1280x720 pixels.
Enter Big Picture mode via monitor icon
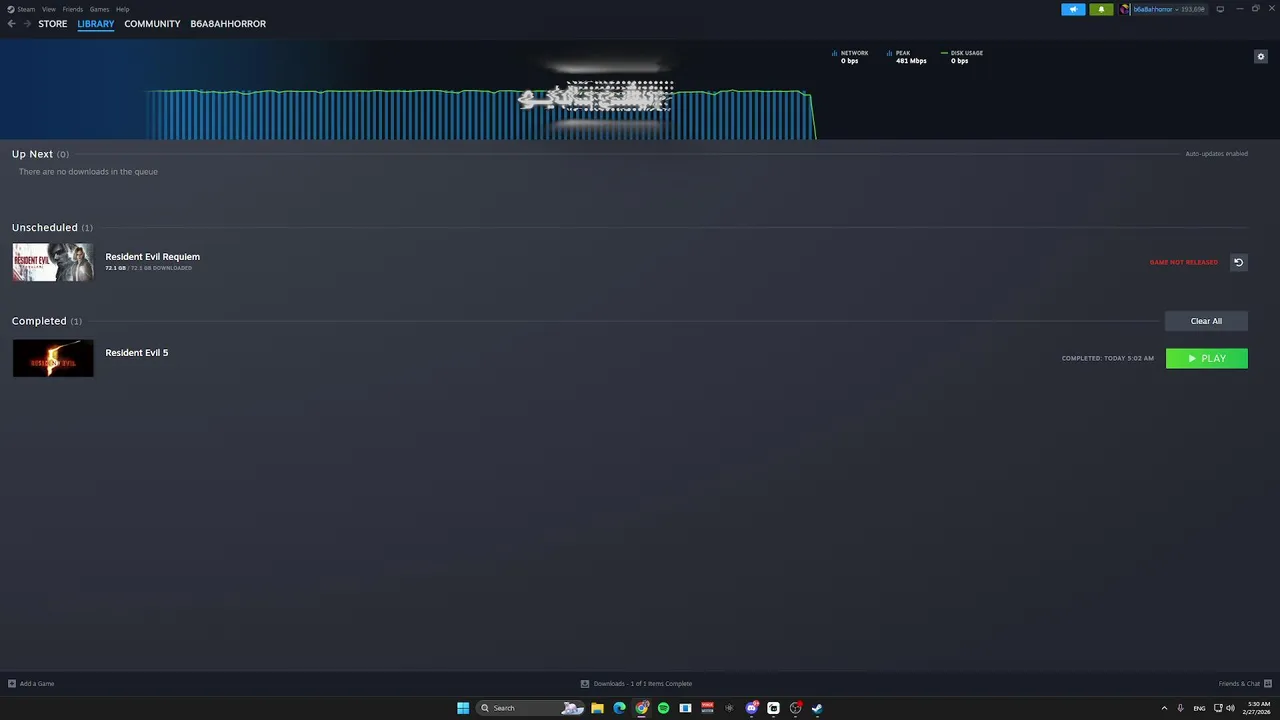(1220, 9)
